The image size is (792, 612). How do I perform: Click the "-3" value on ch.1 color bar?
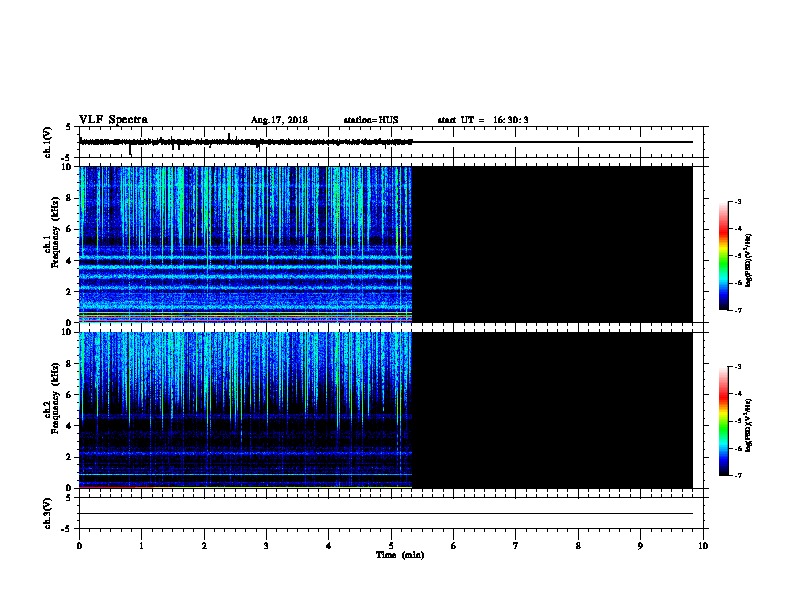point(738,201)
